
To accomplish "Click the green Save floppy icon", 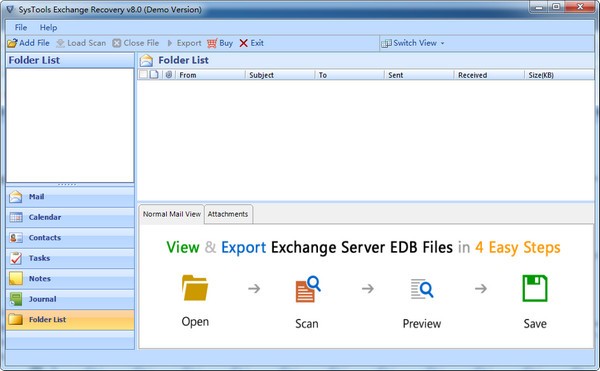I will pos(535,288).
